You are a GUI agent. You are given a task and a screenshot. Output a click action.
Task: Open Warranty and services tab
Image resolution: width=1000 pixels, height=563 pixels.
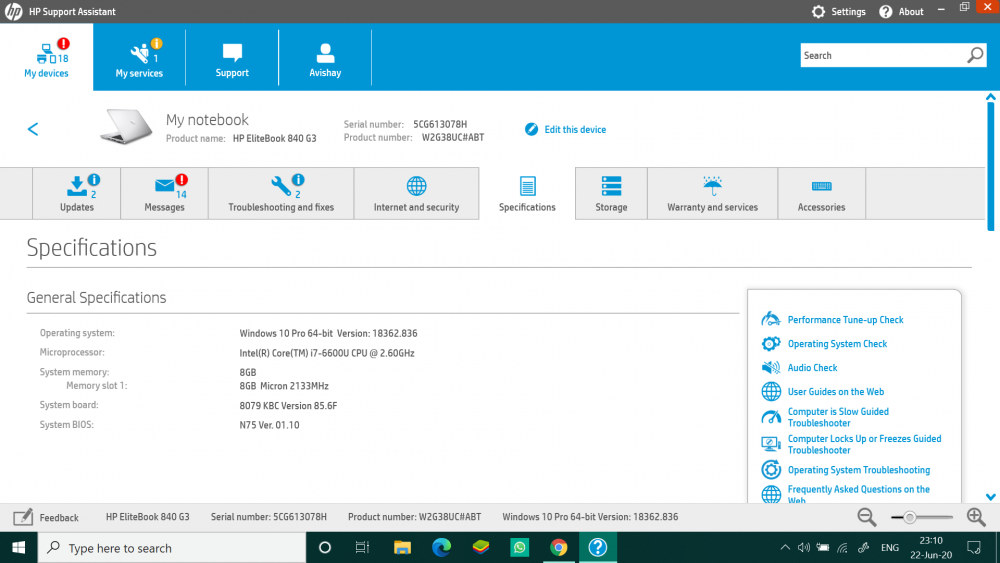coord(712,194)
